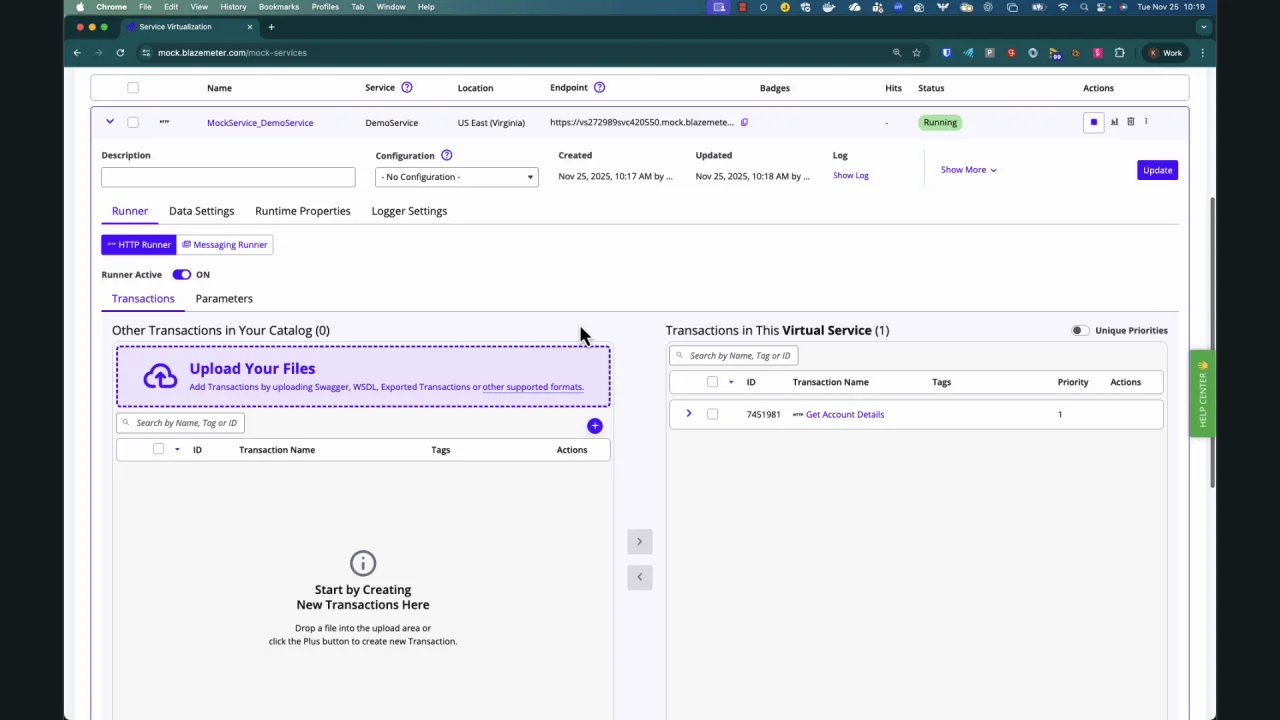Stop the running mock service
The image size is (1280, 720).
pyautogui.click(x=1093, y=122)
